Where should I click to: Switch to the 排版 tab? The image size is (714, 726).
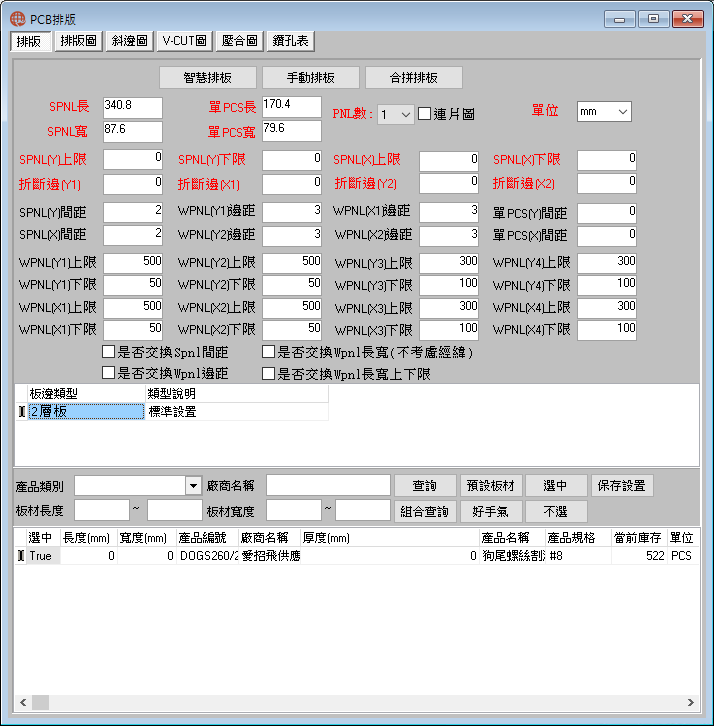point(30,42)
